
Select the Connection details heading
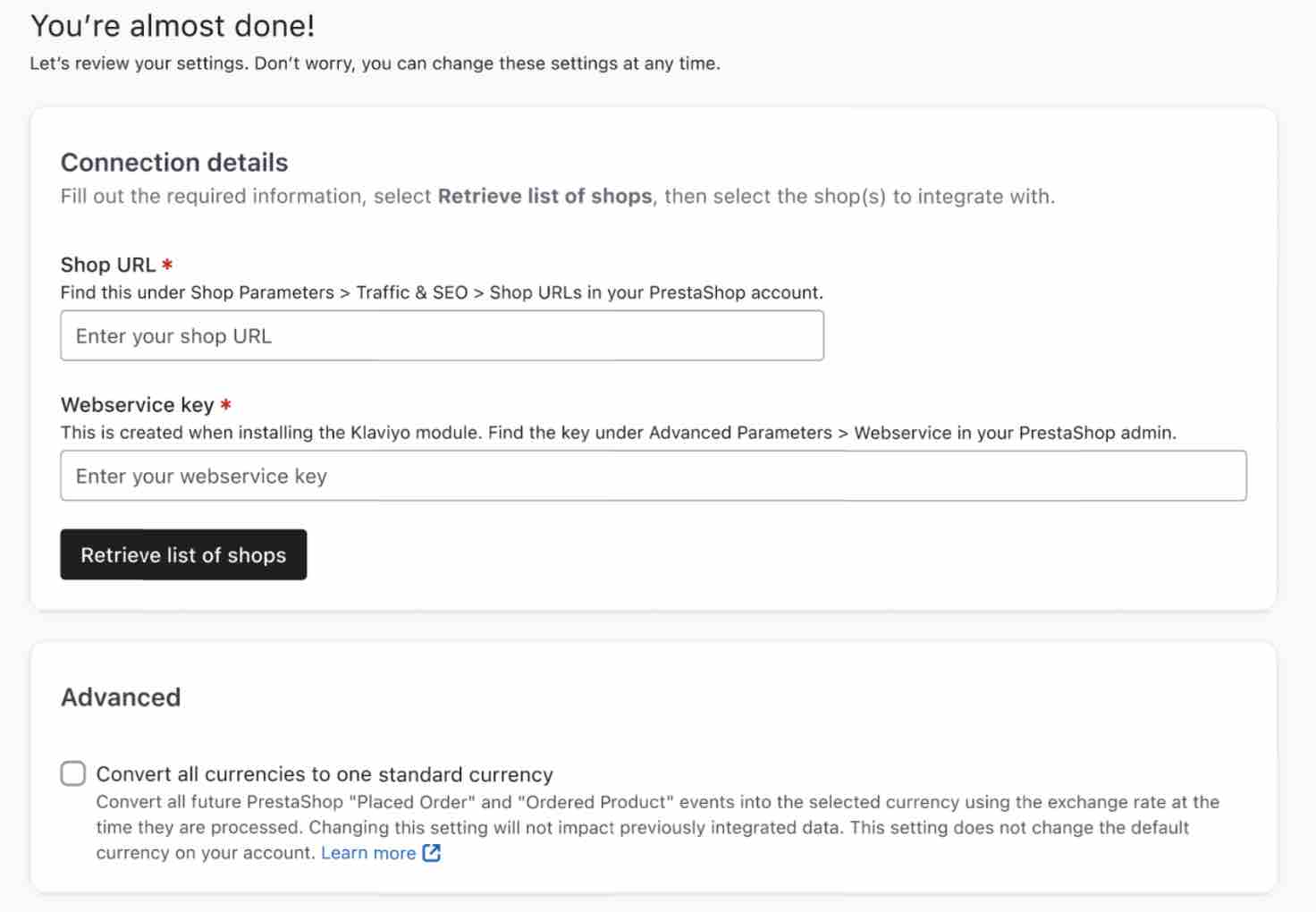[173, 162]
